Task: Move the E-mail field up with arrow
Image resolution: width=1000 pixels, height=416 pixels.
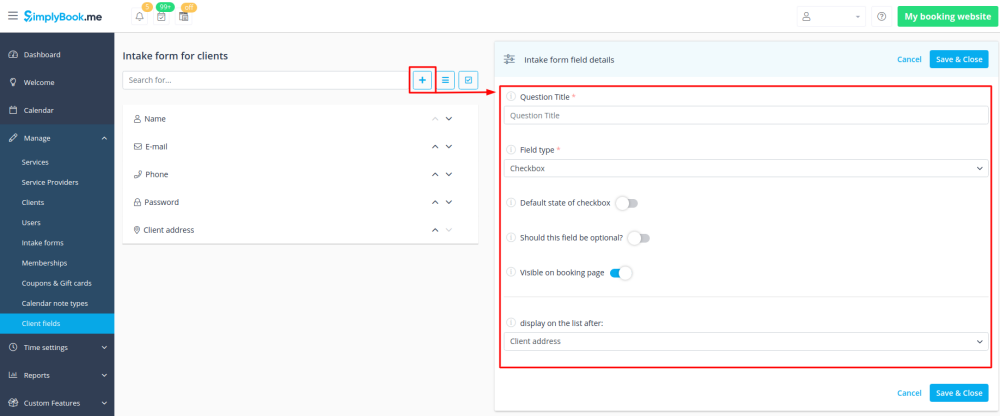Action: click(435, 146)
